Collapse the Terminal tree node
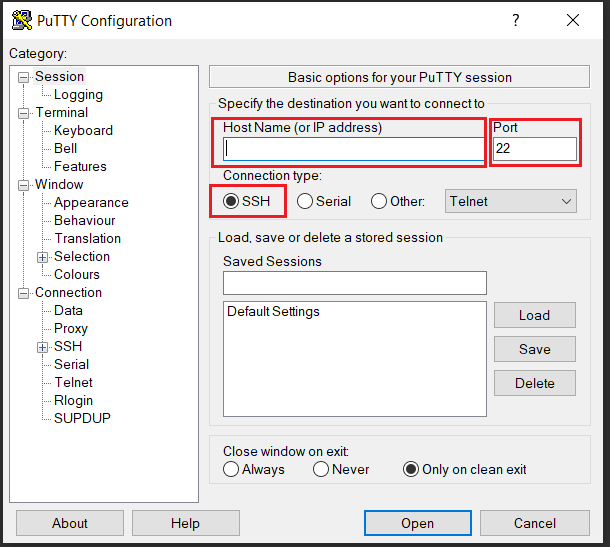This screenshot has width=610, height=547. [x=23, y=113]
